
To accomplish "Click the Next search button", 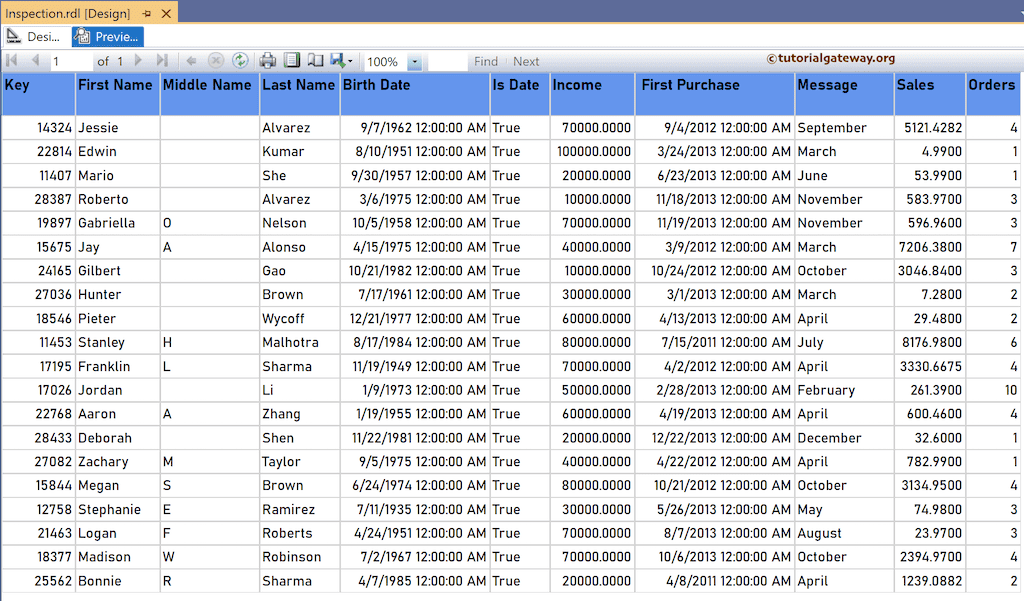I will [527, 61].
